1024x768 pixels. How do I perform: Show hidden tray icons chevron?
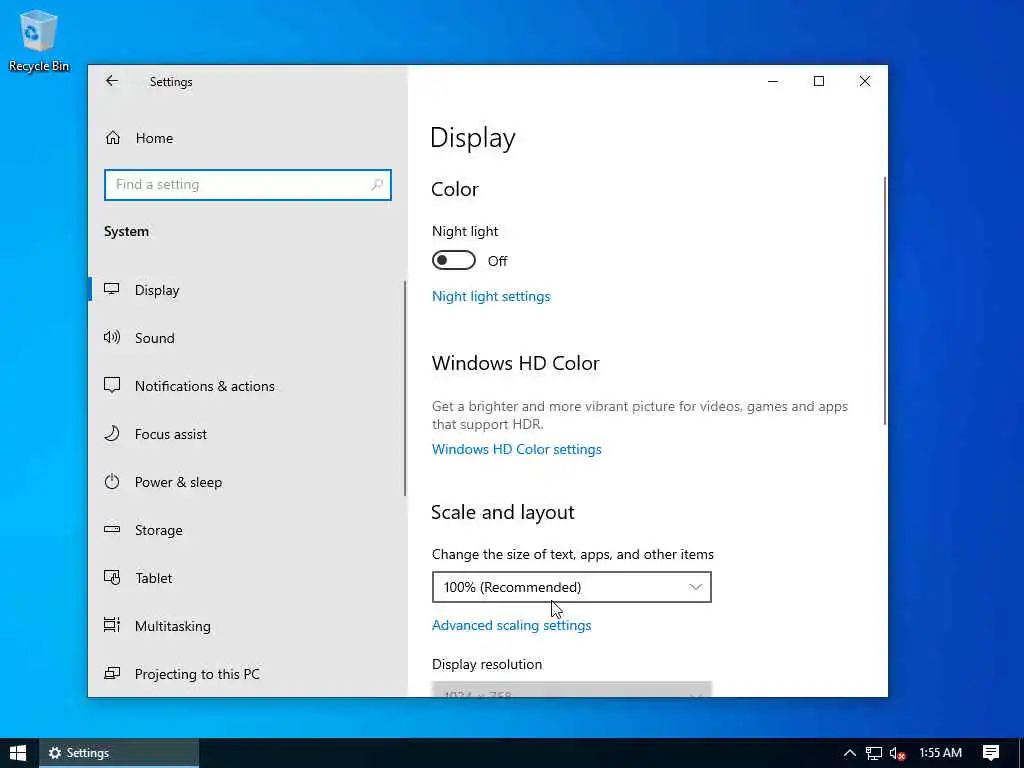(x=849, y=753)
